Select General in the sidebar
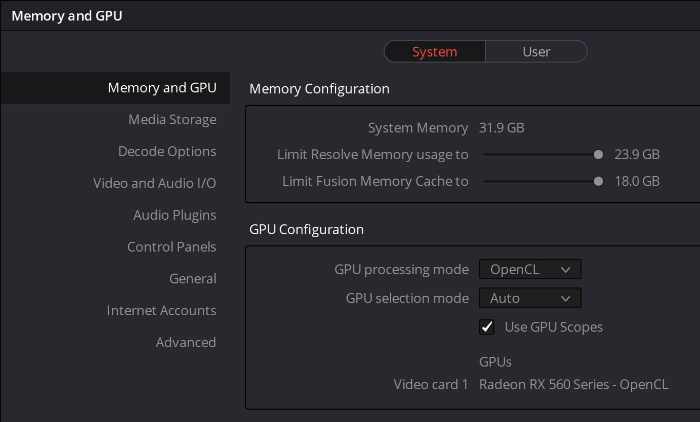Image resolution: width=700 pixels, height=422 pixels. pos(192,279)
